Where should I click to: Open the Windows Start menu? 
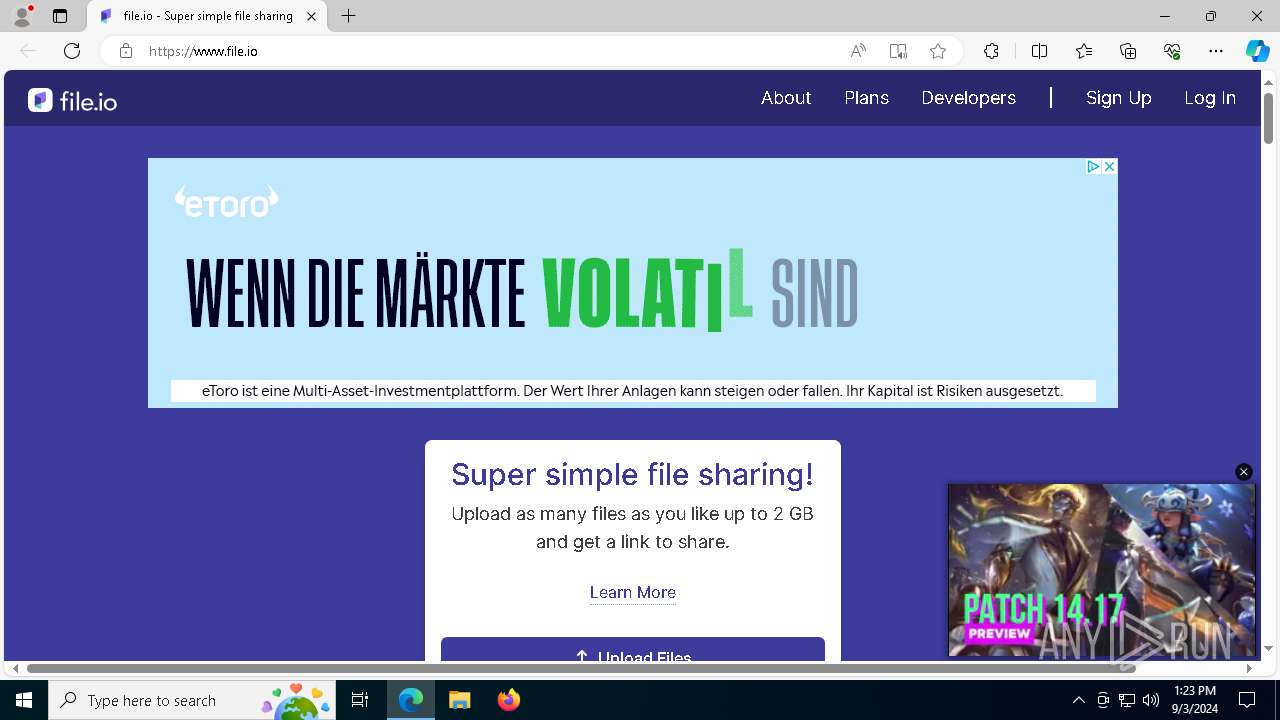coord(24,700)
